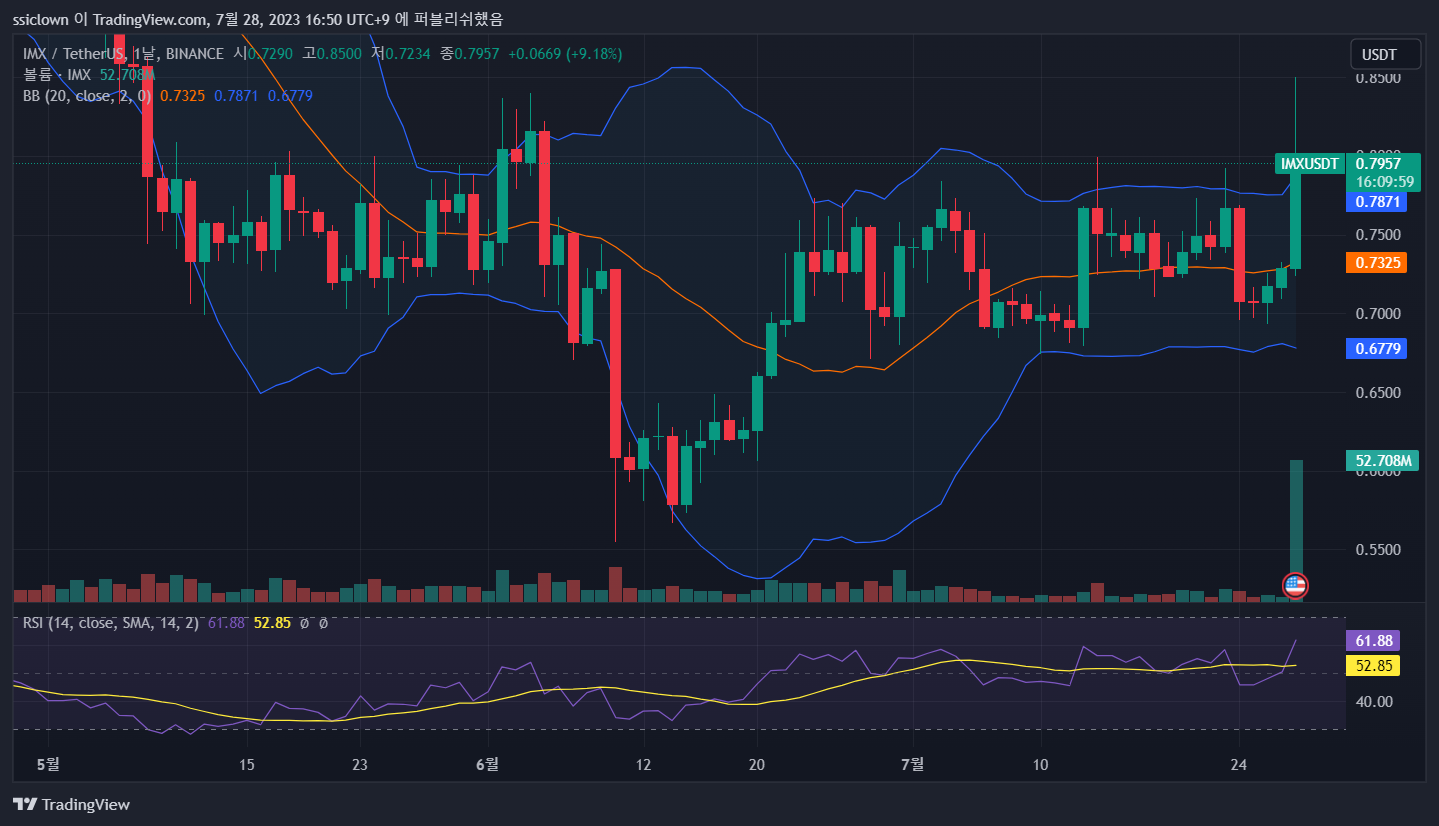This screenshot has width=1439, height=826.
Task: Click the 24 date on time axis
Action: point(1239,765)
